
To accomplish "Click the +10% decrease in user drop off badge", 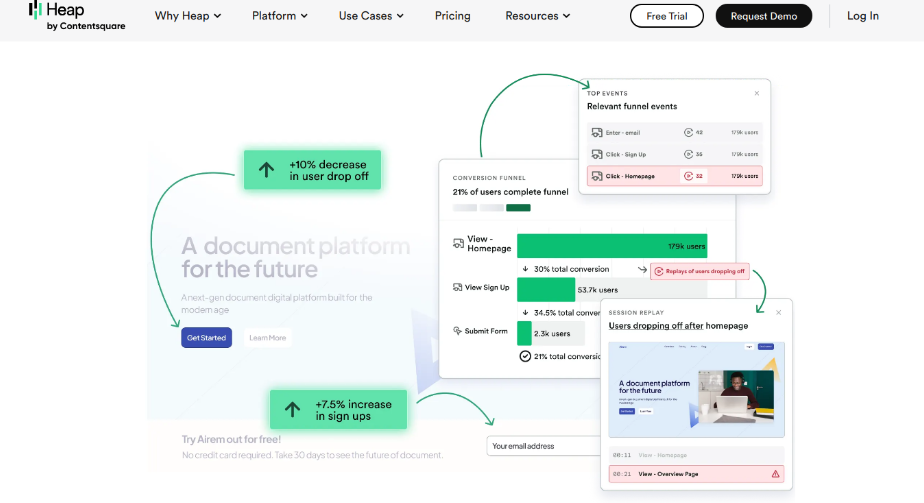I will (x=312, y=170).
